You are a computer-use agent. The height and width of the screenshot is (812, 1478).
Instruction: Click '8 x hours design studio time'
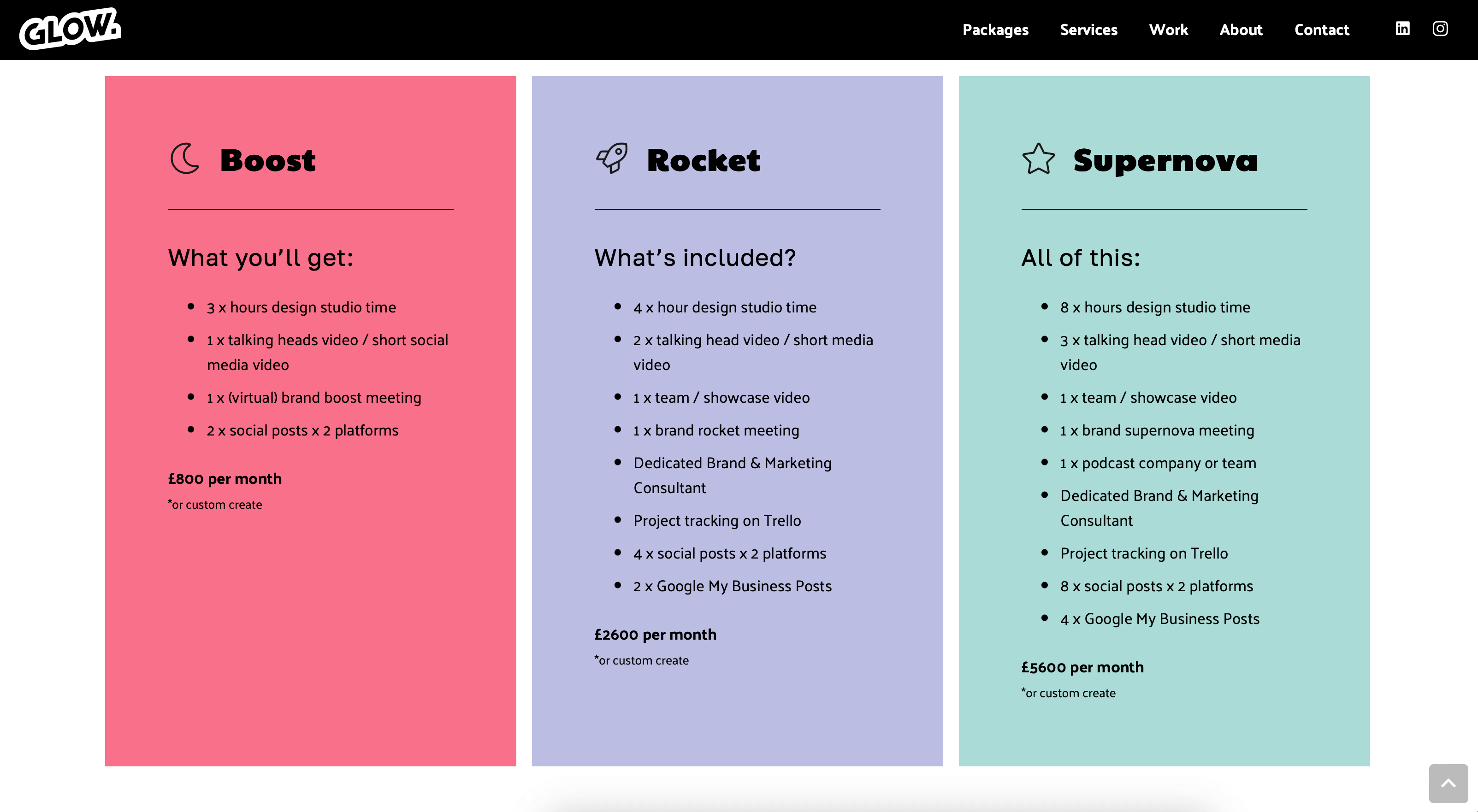(1155, 307)
